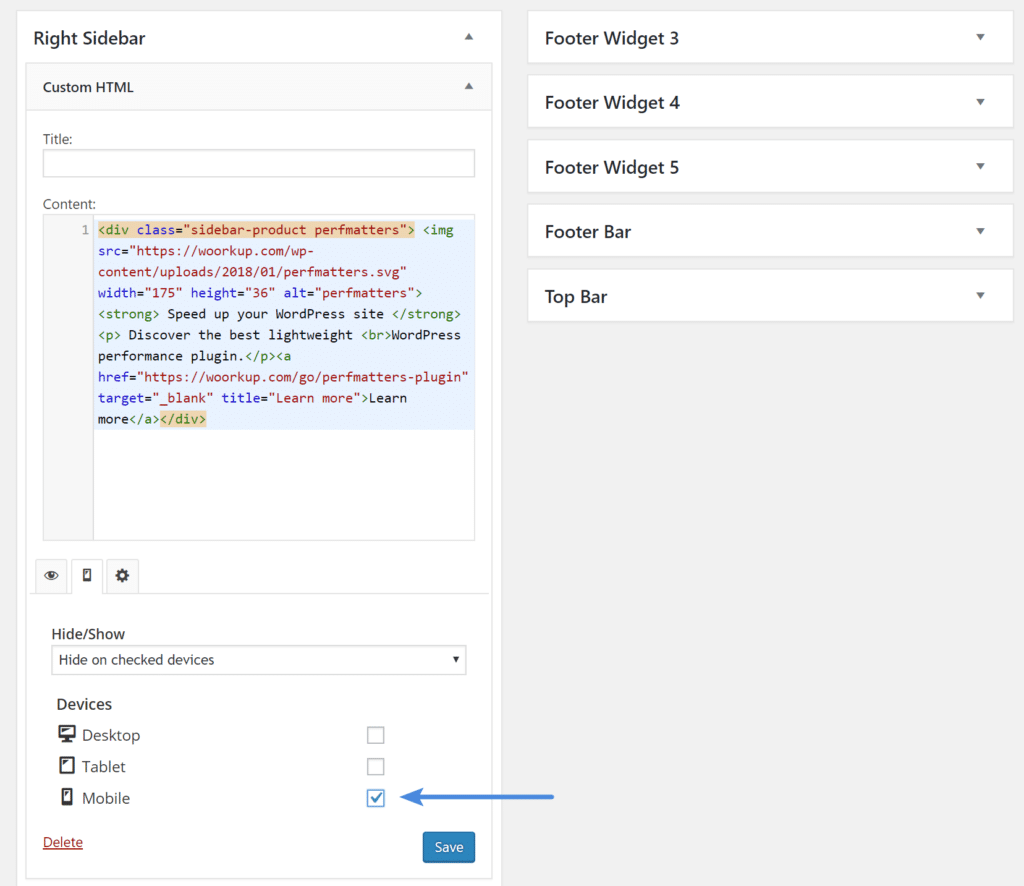Screen dimensions: 1024x886
Task: Expand Footer Widget 4 arrow
Action: [x=980, y=102]
